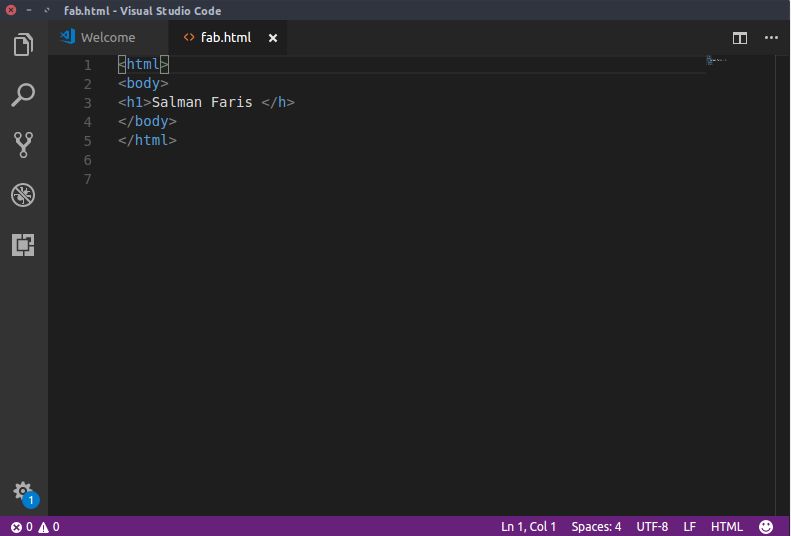Click the warnings count in status bar
This screenshot has width=791, height=536.
[x=49, y=527]
